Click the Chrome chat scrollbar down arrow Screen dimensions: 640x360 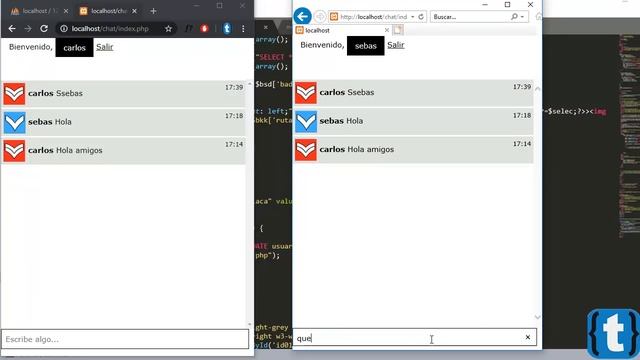[250, 324]
